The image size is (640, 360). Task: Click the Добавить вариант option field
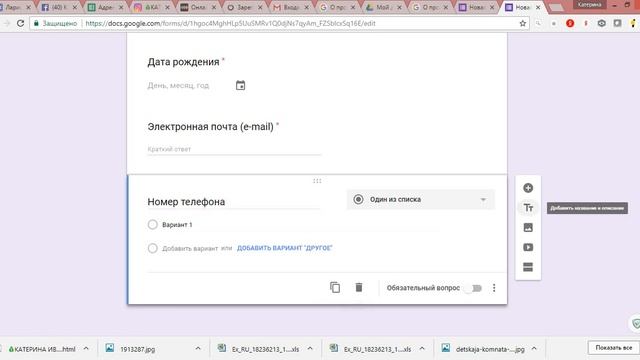(x=190, y=248)
